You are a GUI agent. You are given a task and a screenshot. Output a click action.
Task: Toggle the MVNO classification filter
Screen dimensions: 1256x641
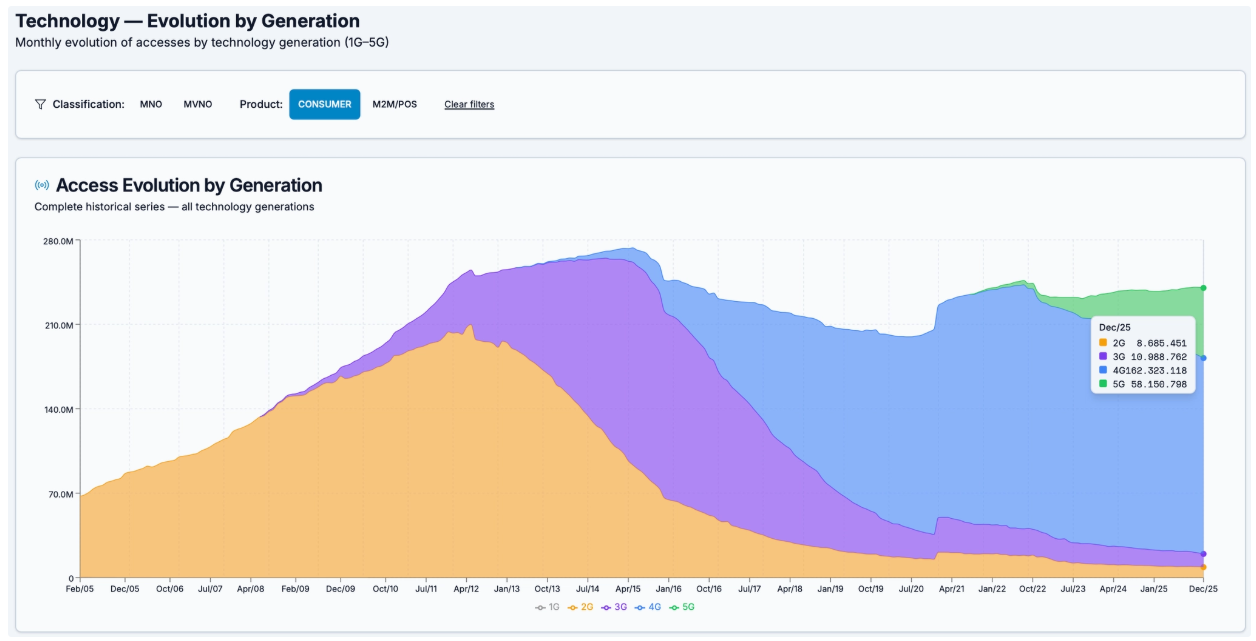(198, 104)
